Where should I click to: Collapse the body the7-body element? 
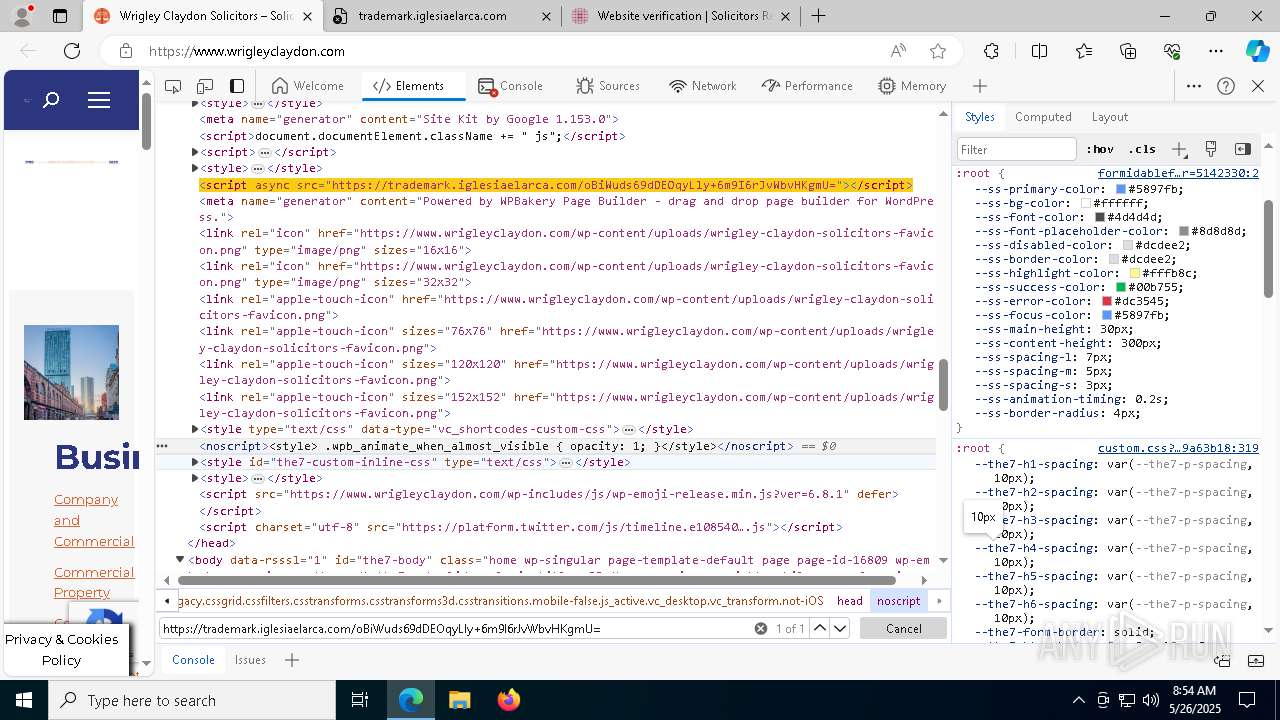179,560
